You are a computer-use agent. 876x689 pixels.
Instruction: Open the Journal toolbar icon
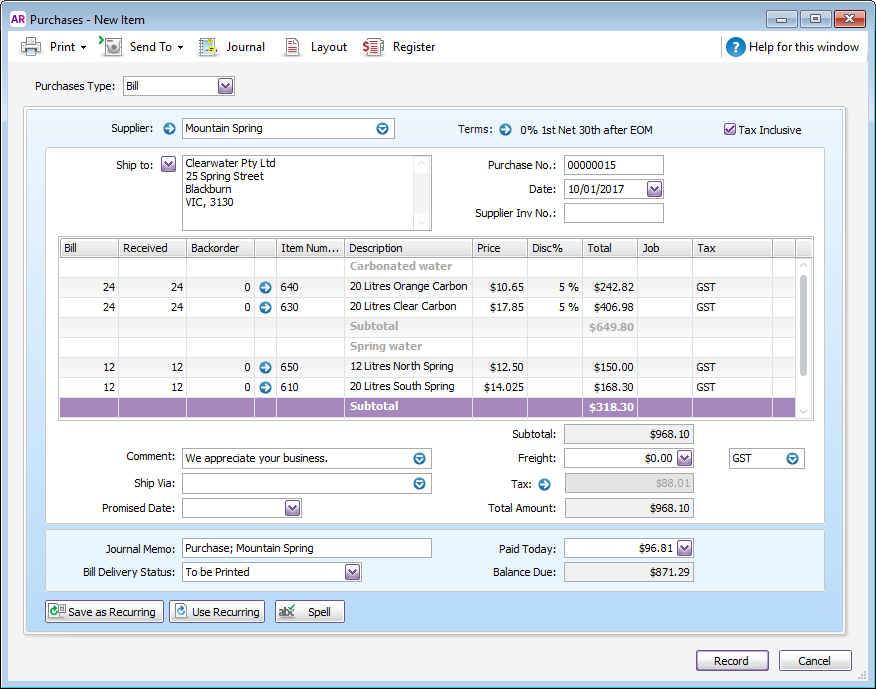208,47
